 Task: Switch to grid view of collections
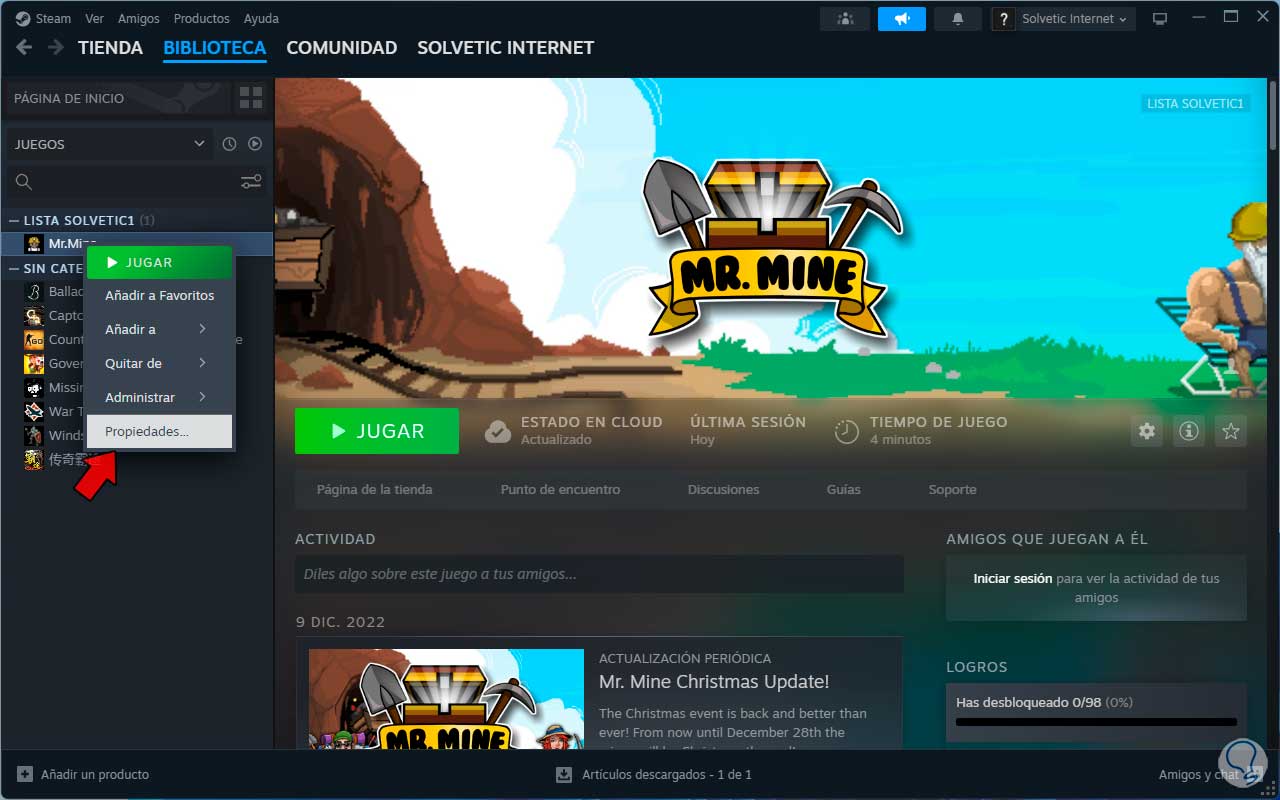(251, 98)
